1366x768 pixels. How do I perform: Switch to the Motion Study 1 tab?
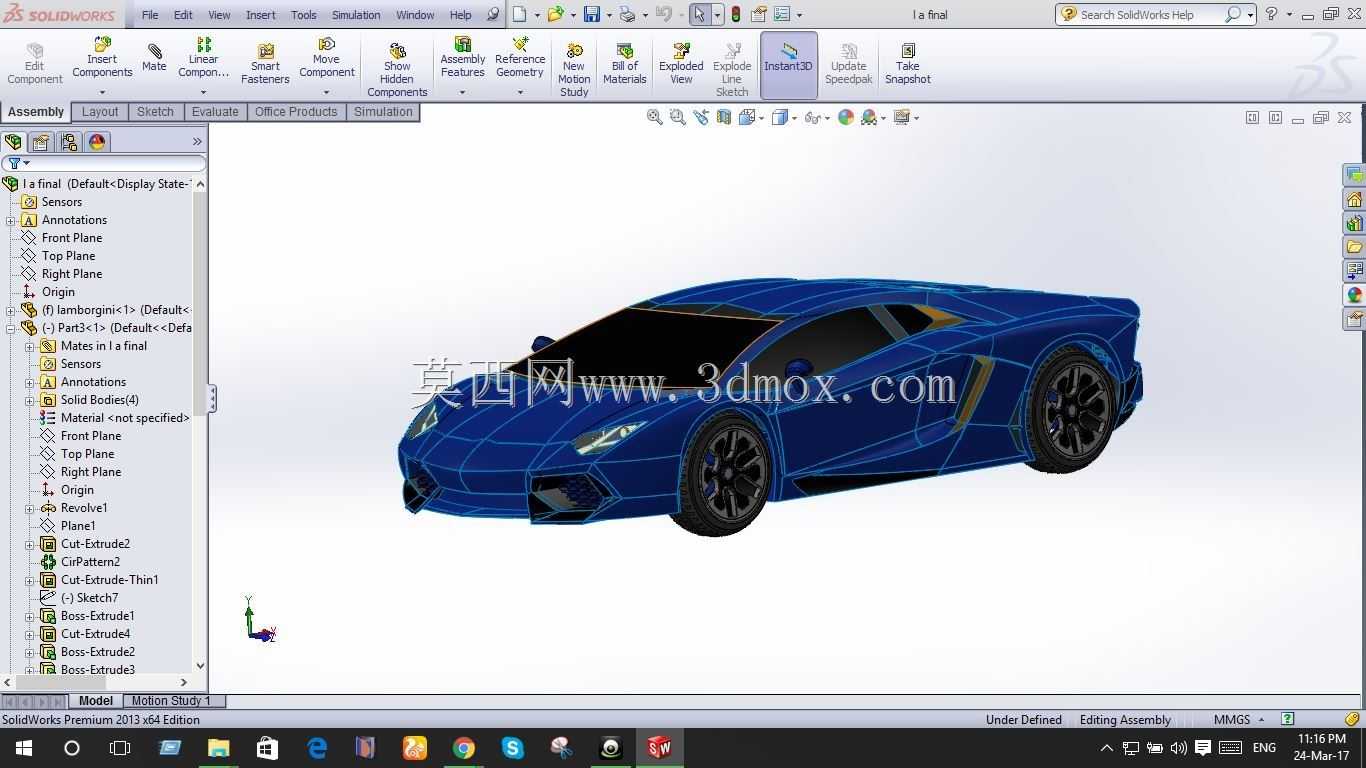[171, 701]
